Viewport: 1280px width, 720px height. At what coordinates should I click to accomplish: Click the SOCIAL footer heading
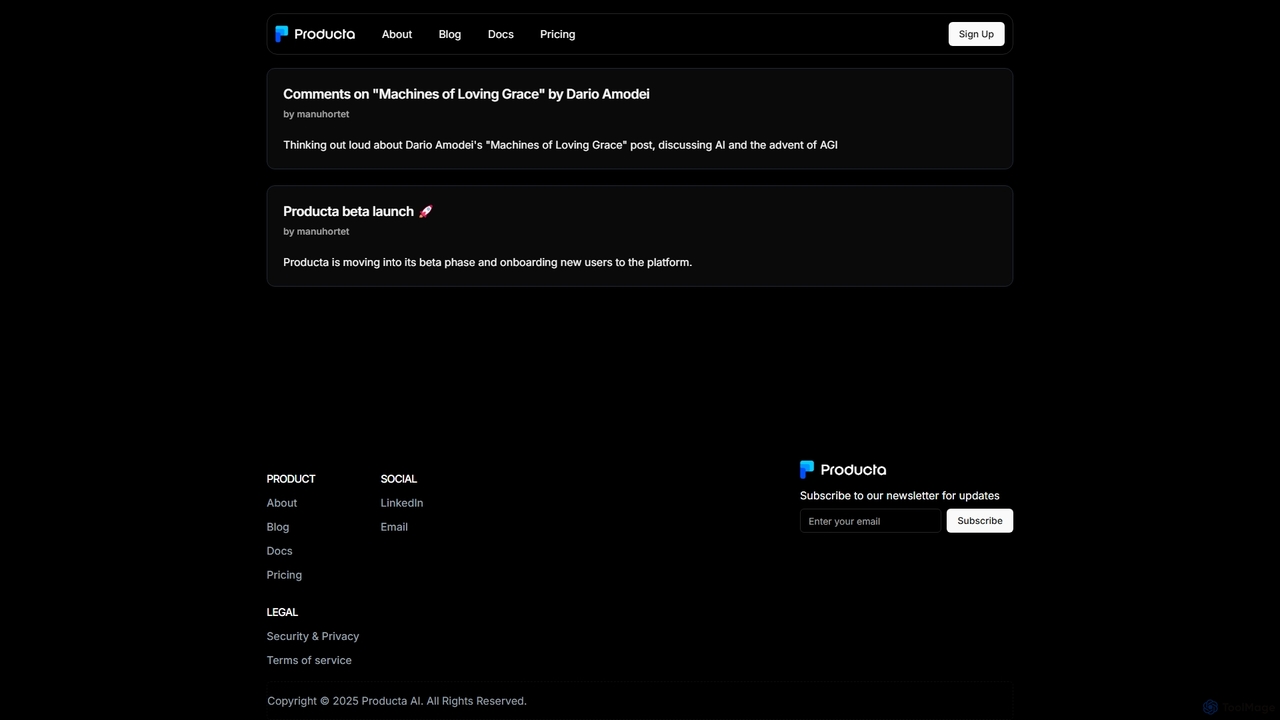coord(399,479)
